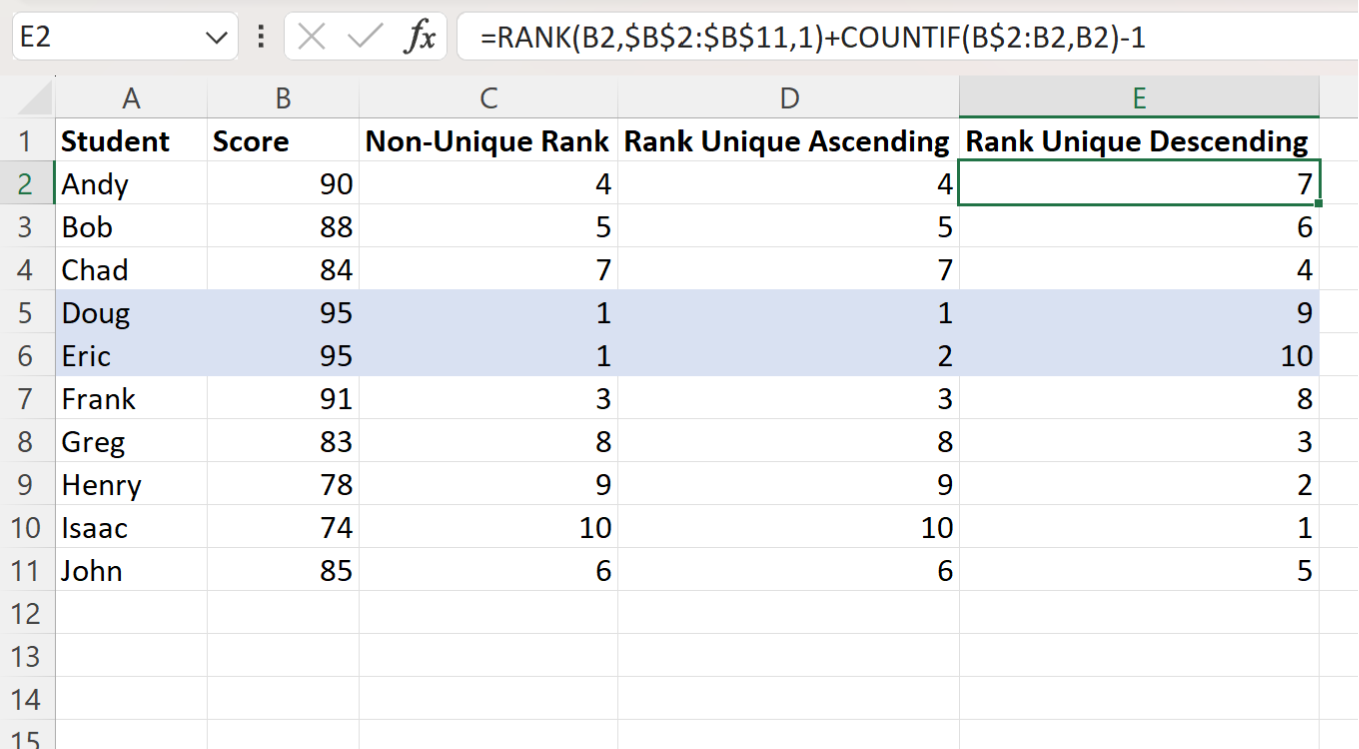Click the formula bar options dots
This screenshot has height=749, width=1359.
point(261,38)
